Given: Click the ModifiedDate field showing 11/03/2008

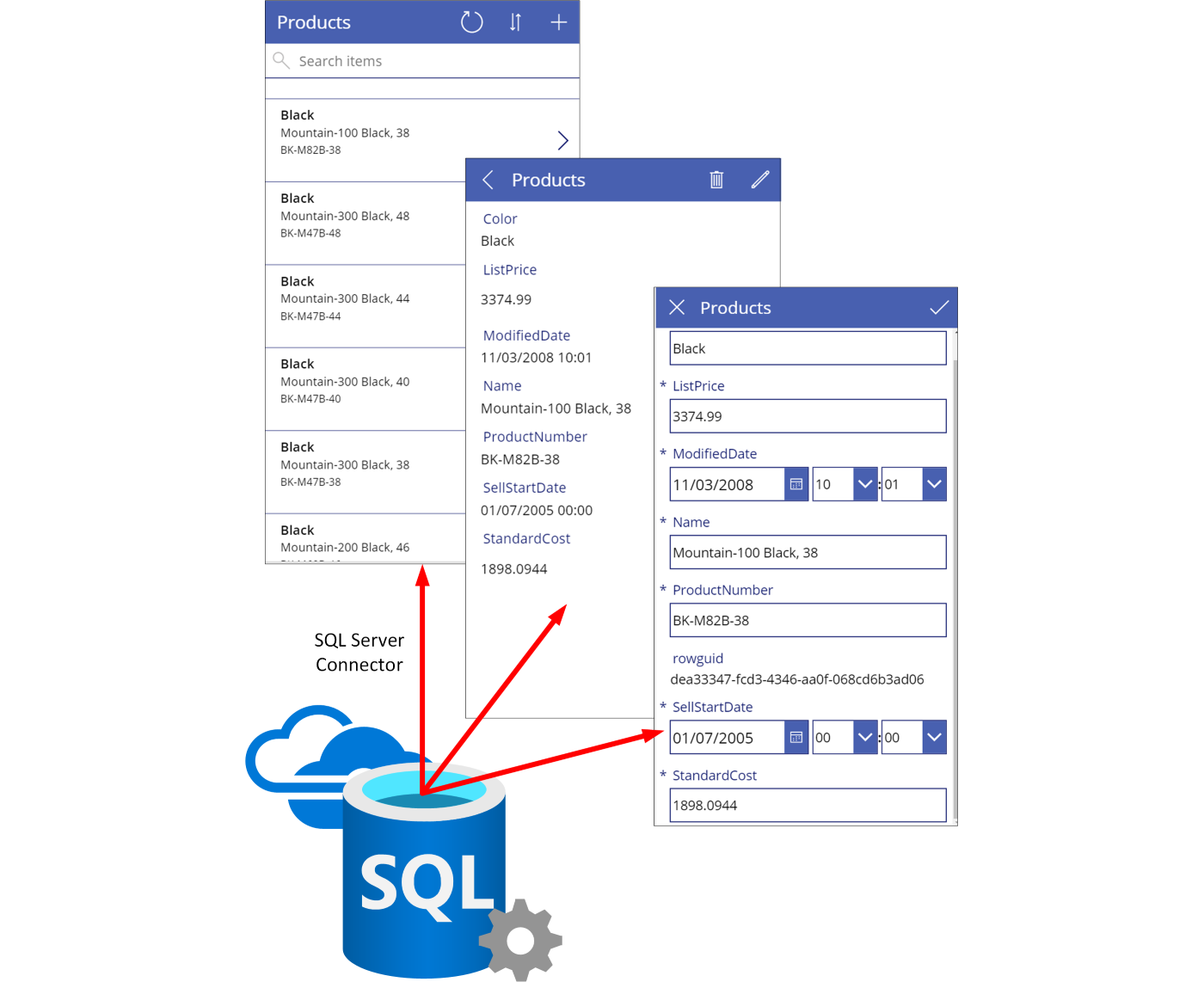Looking at the screenshot, I should [728, 484].
